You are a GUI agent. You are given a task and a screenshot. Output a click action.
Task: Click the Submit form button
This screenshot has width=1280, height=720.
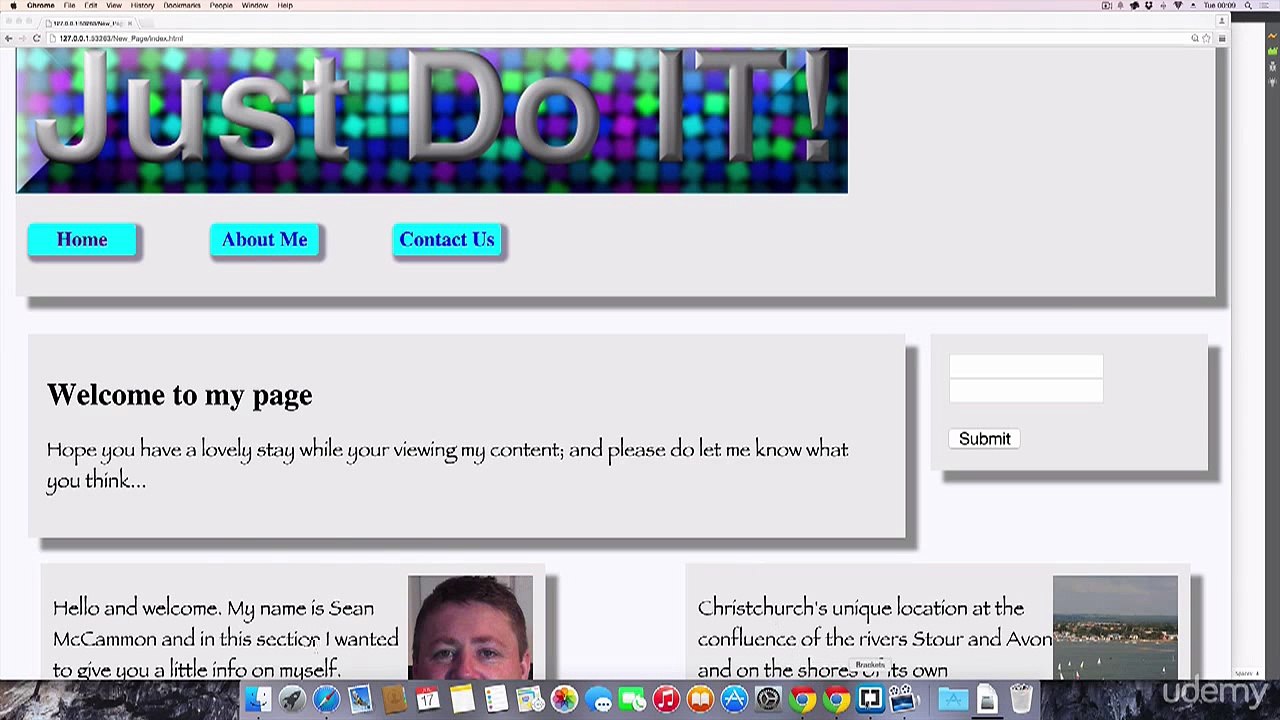click(985, 439)
